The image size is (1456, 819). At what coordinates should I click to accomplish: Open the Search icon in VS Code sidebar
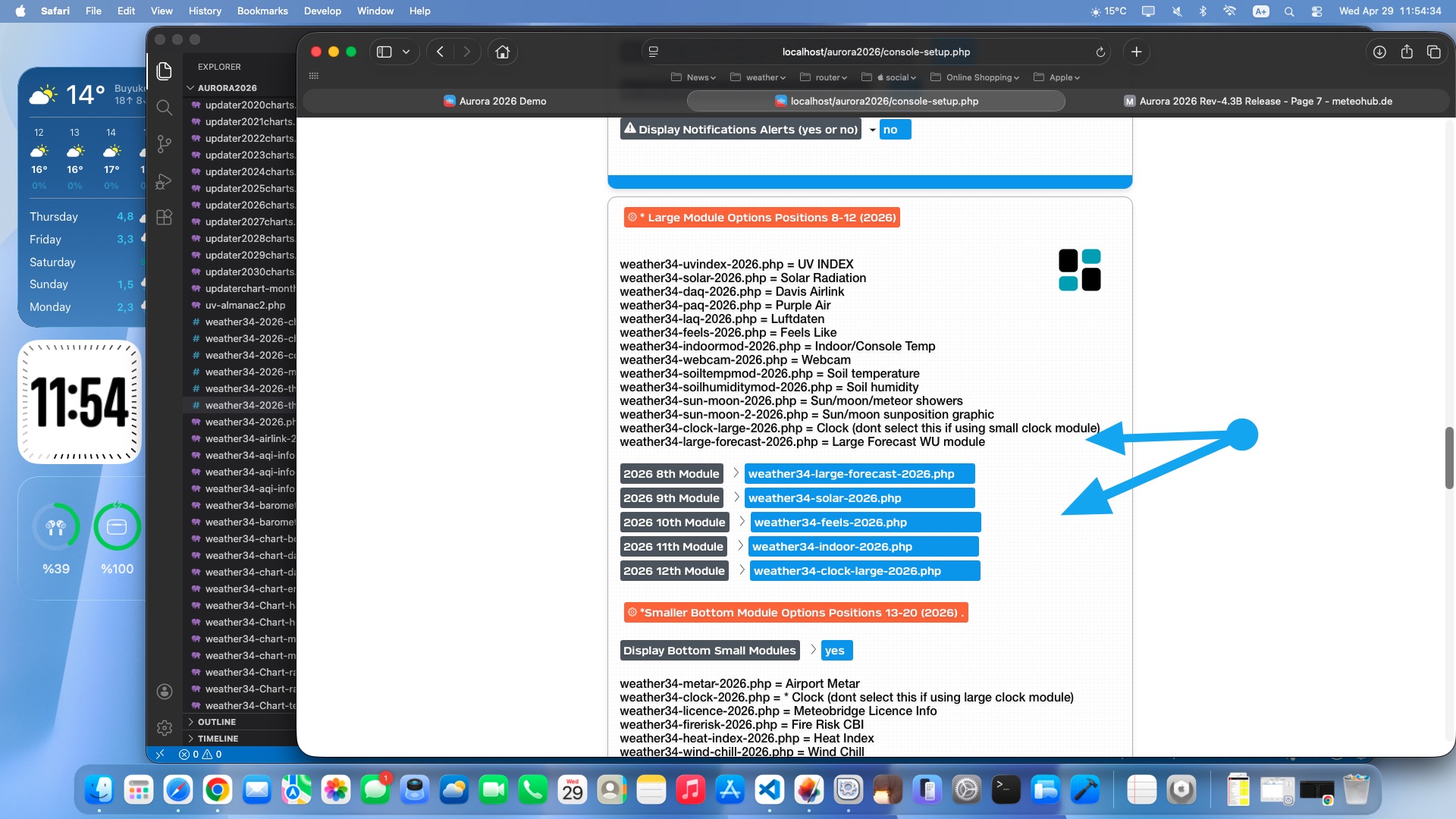pos(164,108)
